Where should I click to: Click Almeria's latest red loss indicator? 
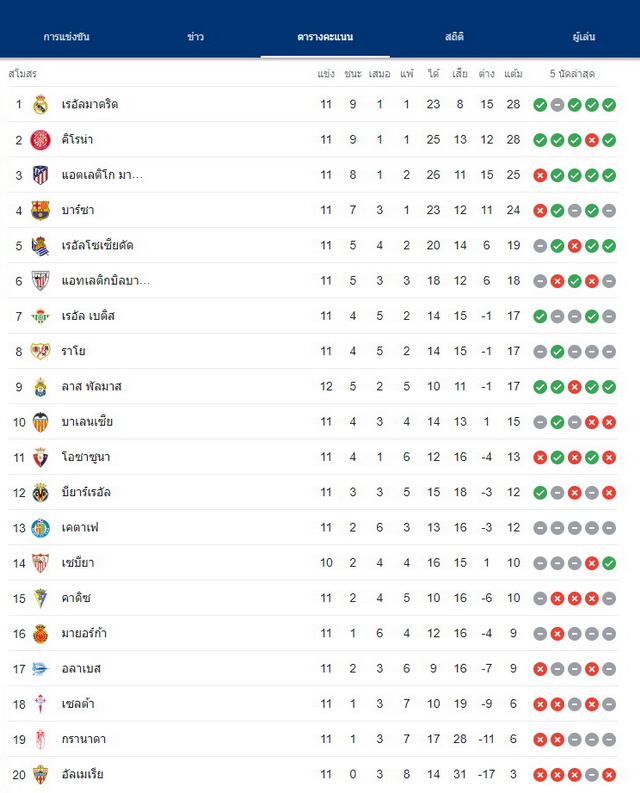(609, 774)
